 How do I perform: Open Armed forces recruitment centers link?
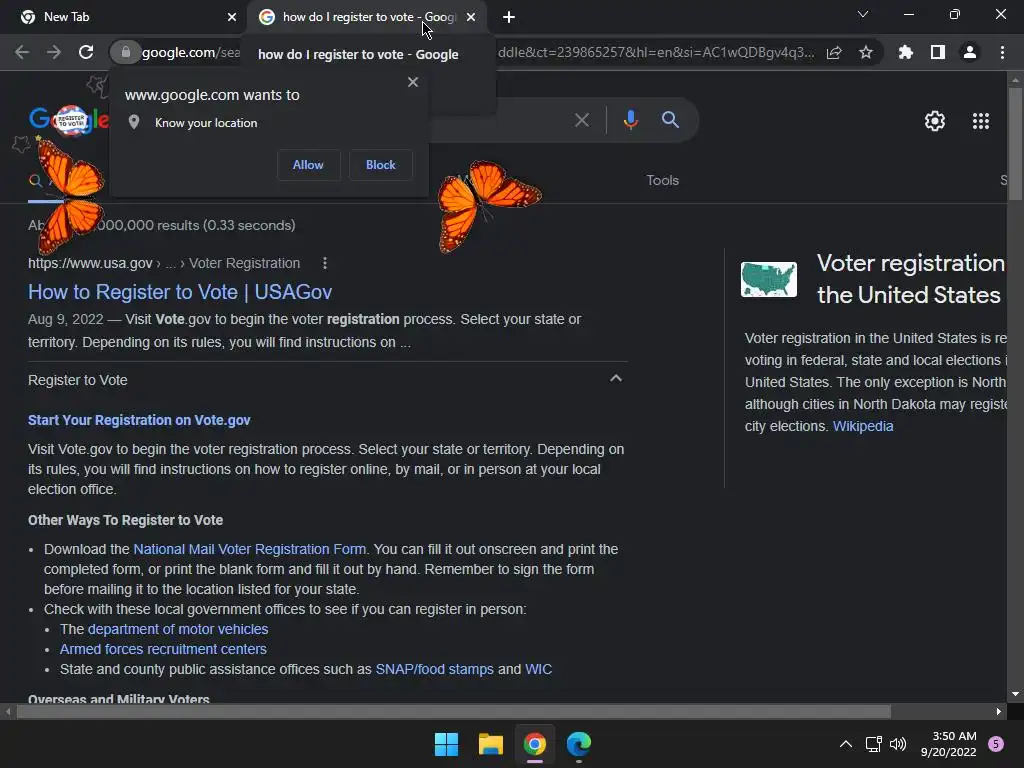163,649
